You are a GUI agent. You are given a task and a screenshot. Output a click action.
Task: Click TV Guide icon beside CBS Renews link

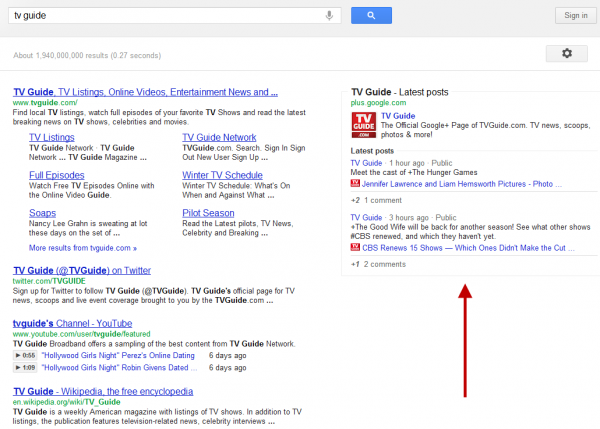355,247
